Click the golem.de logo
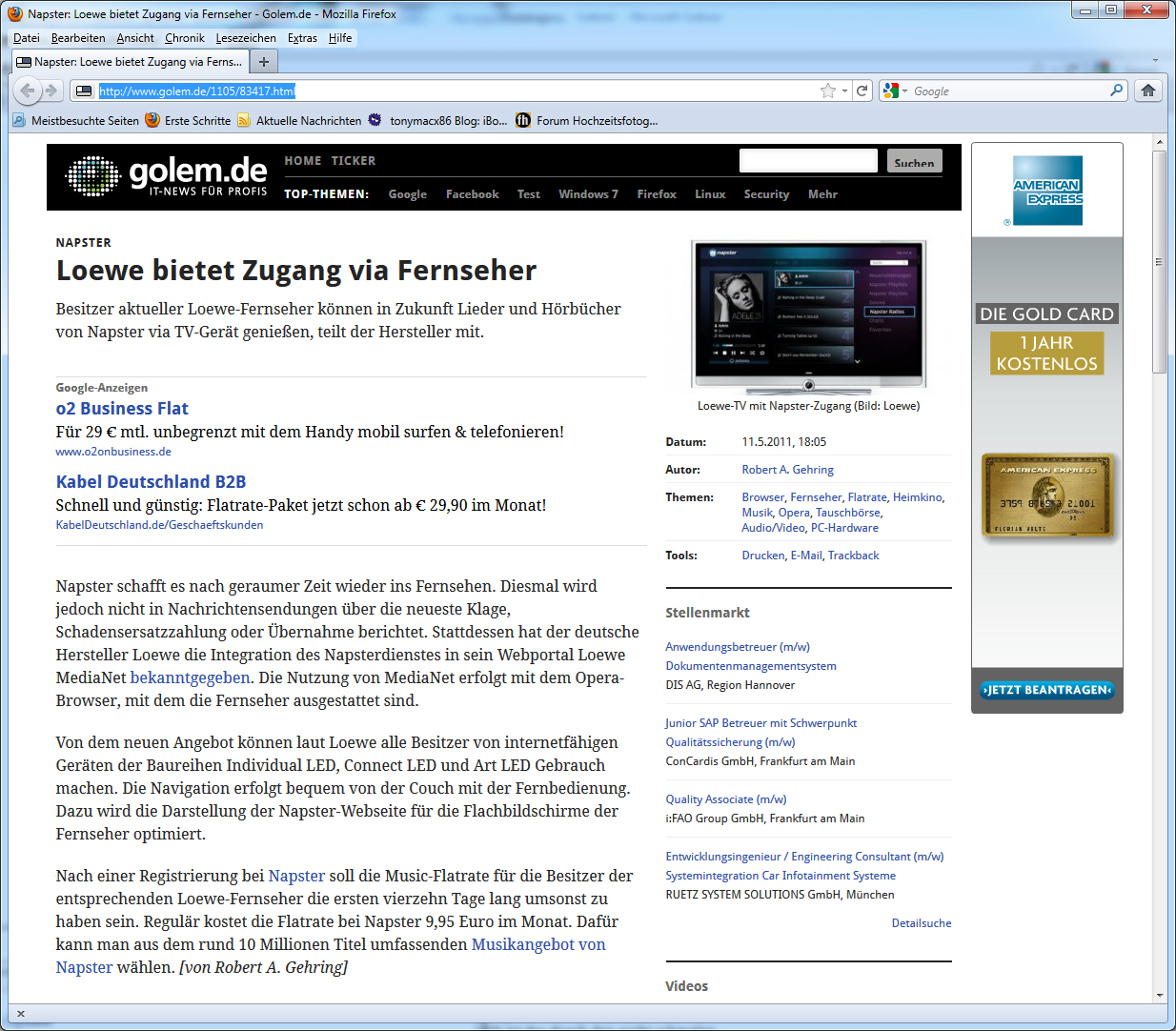1176x1031 pixels. point(166,176)
